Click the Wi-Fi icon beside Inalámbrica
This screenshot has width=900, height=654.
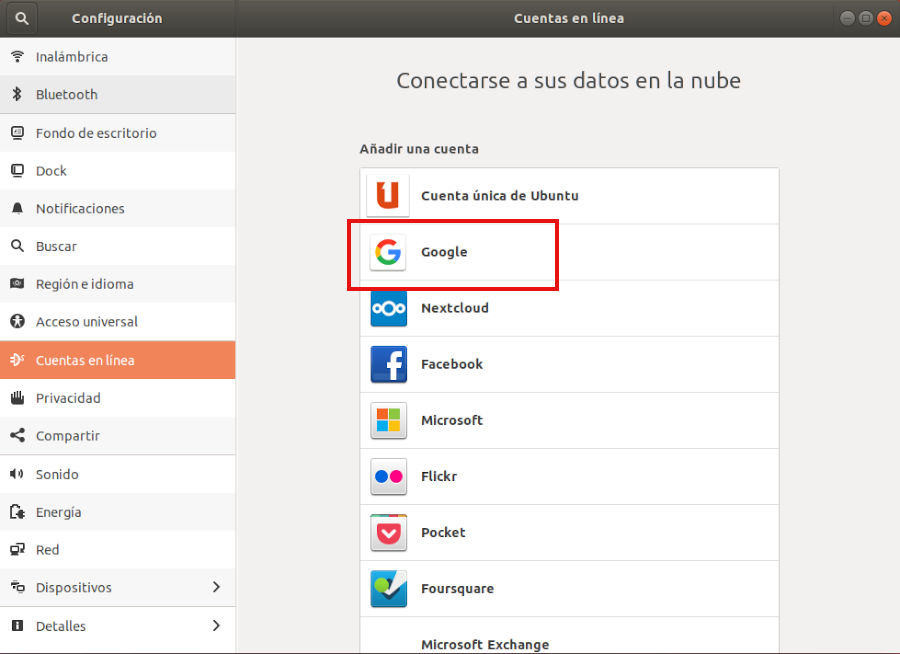tap(18, 56)
